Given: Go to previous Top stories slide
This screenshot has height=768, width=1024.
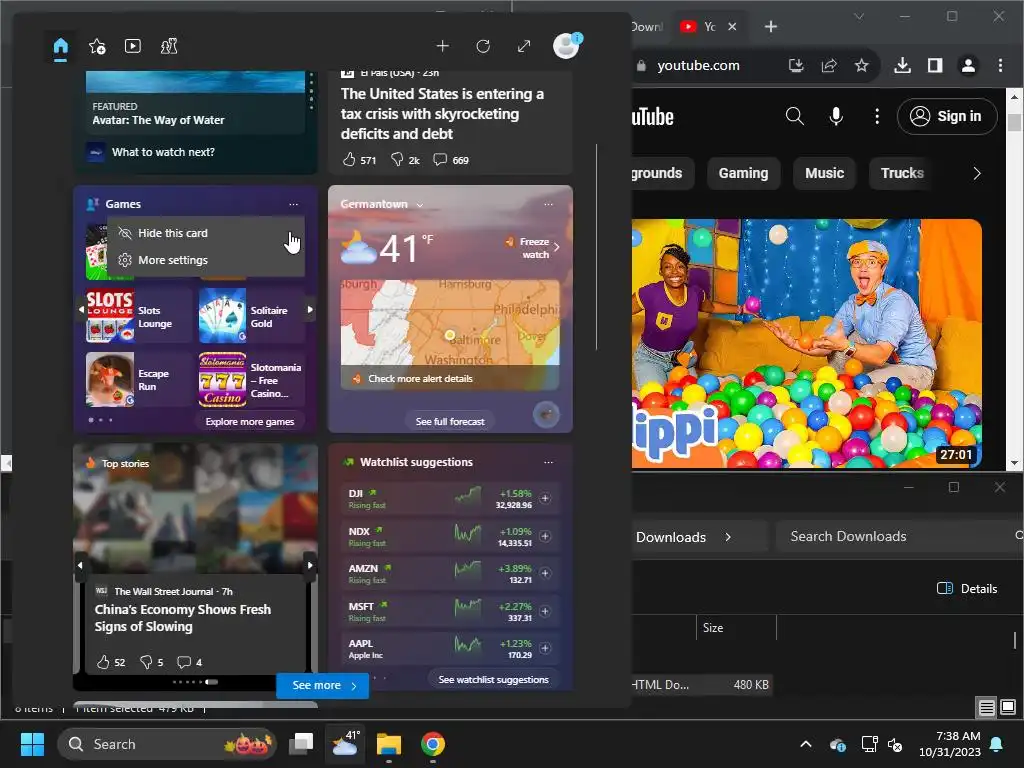Looking at the screenshot, I should click(80, 565).
